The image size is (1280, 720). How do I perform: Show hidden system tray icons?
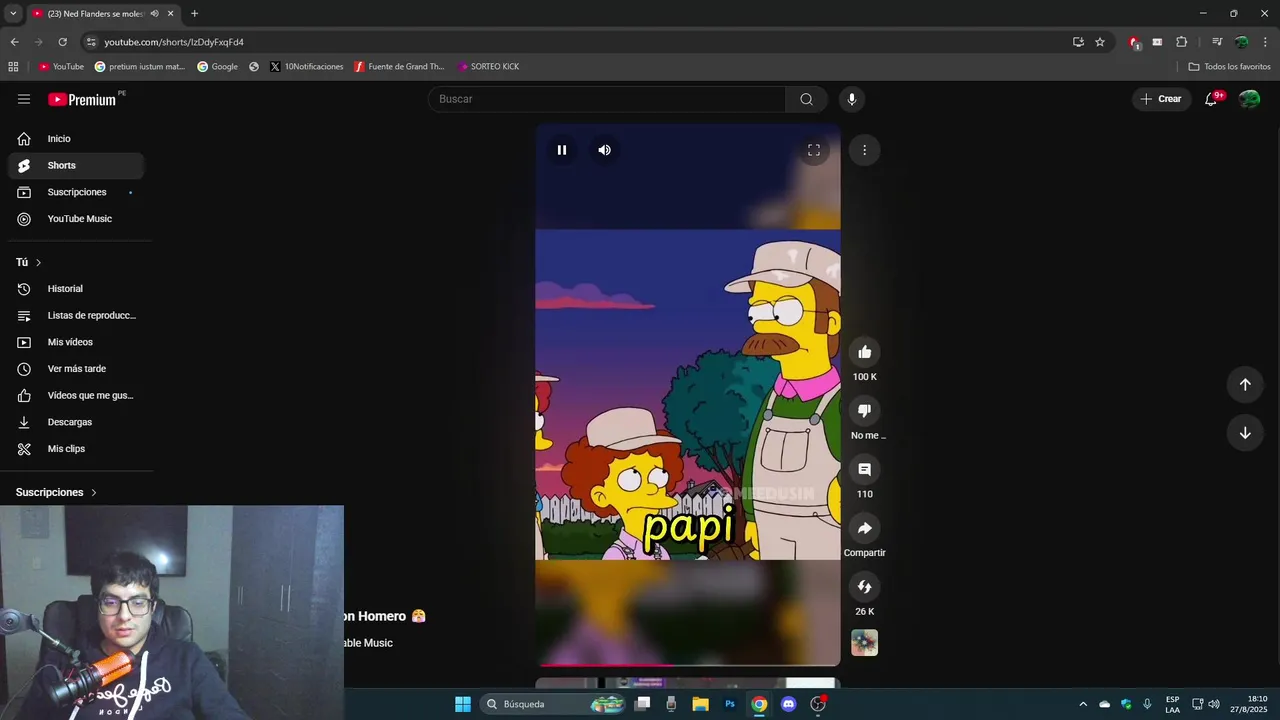[1083, 704]
